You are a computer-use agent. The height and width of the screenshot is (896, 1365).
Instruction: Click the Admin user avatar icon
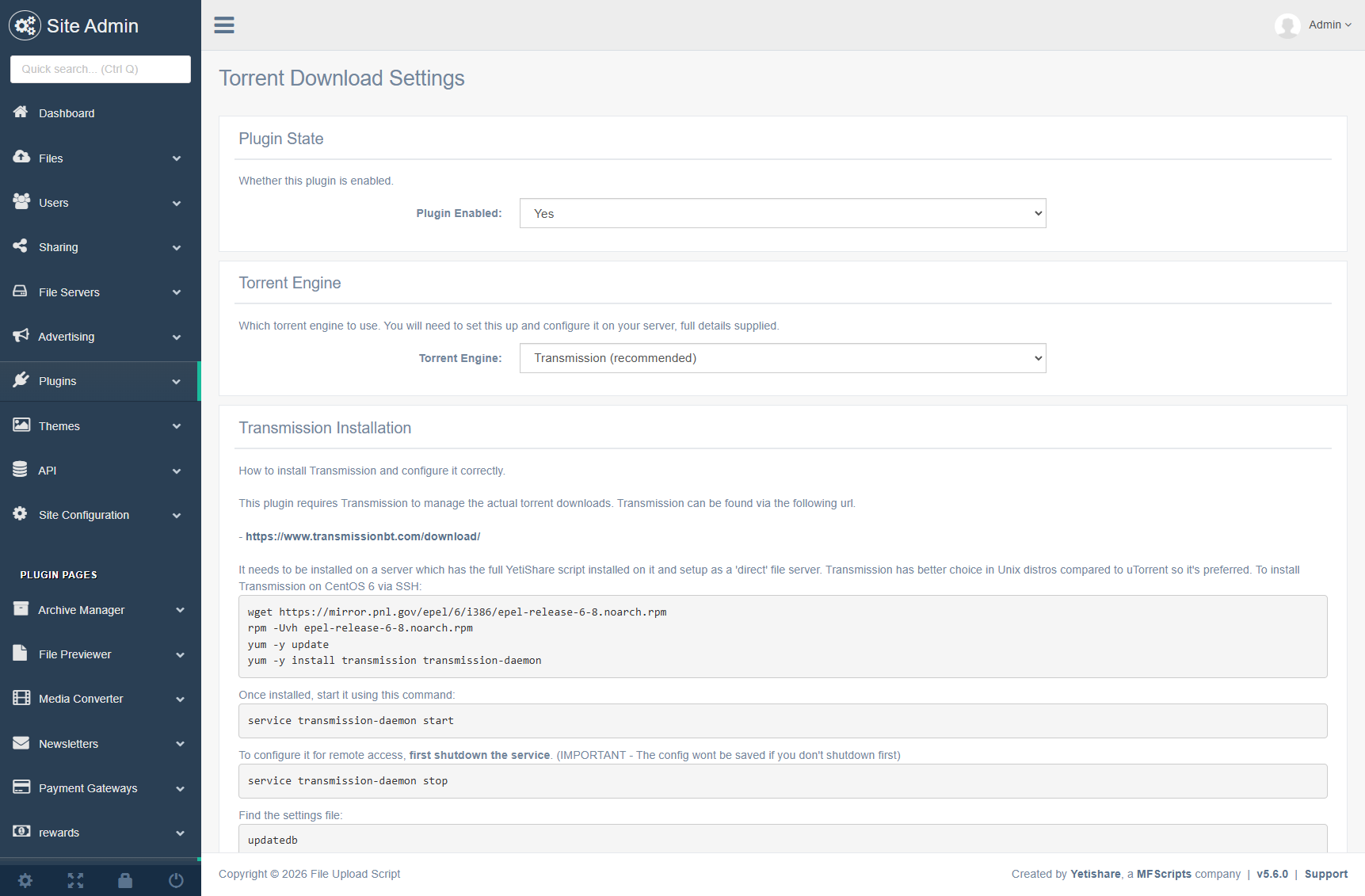(1287, 25)
